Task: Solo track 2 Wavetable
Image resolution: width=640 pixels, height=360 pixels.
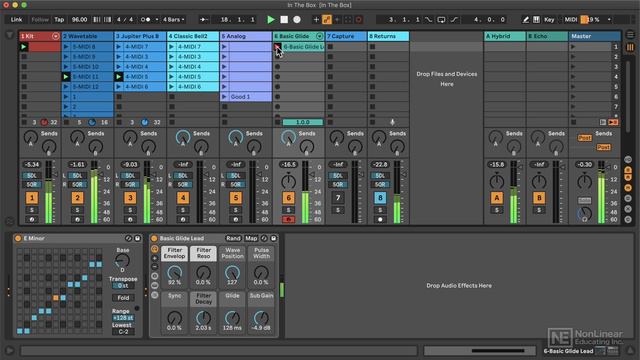Action: point(77,210)
